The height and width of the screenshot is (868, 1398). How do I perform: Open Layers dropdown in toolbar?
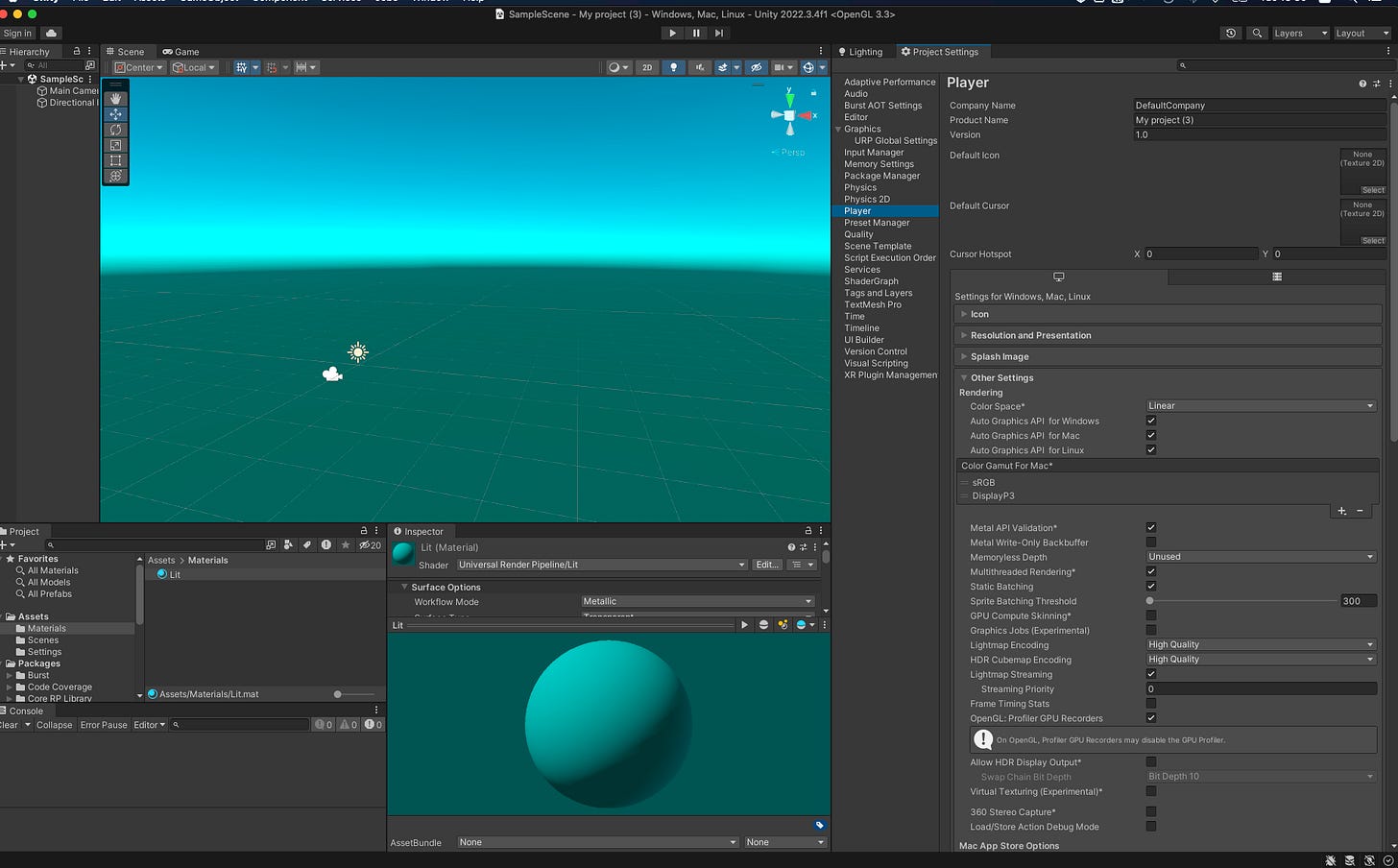(1300, 33)
